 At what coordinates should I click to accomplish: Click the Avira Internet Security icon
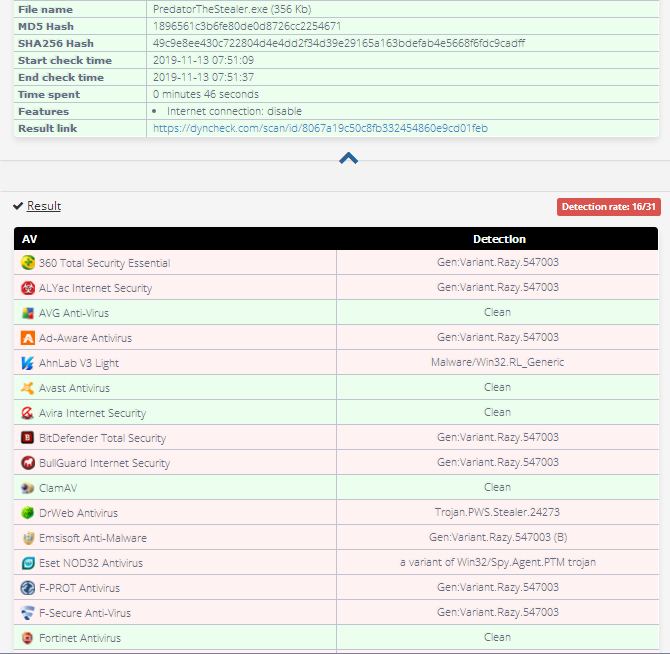click(28, 413)
